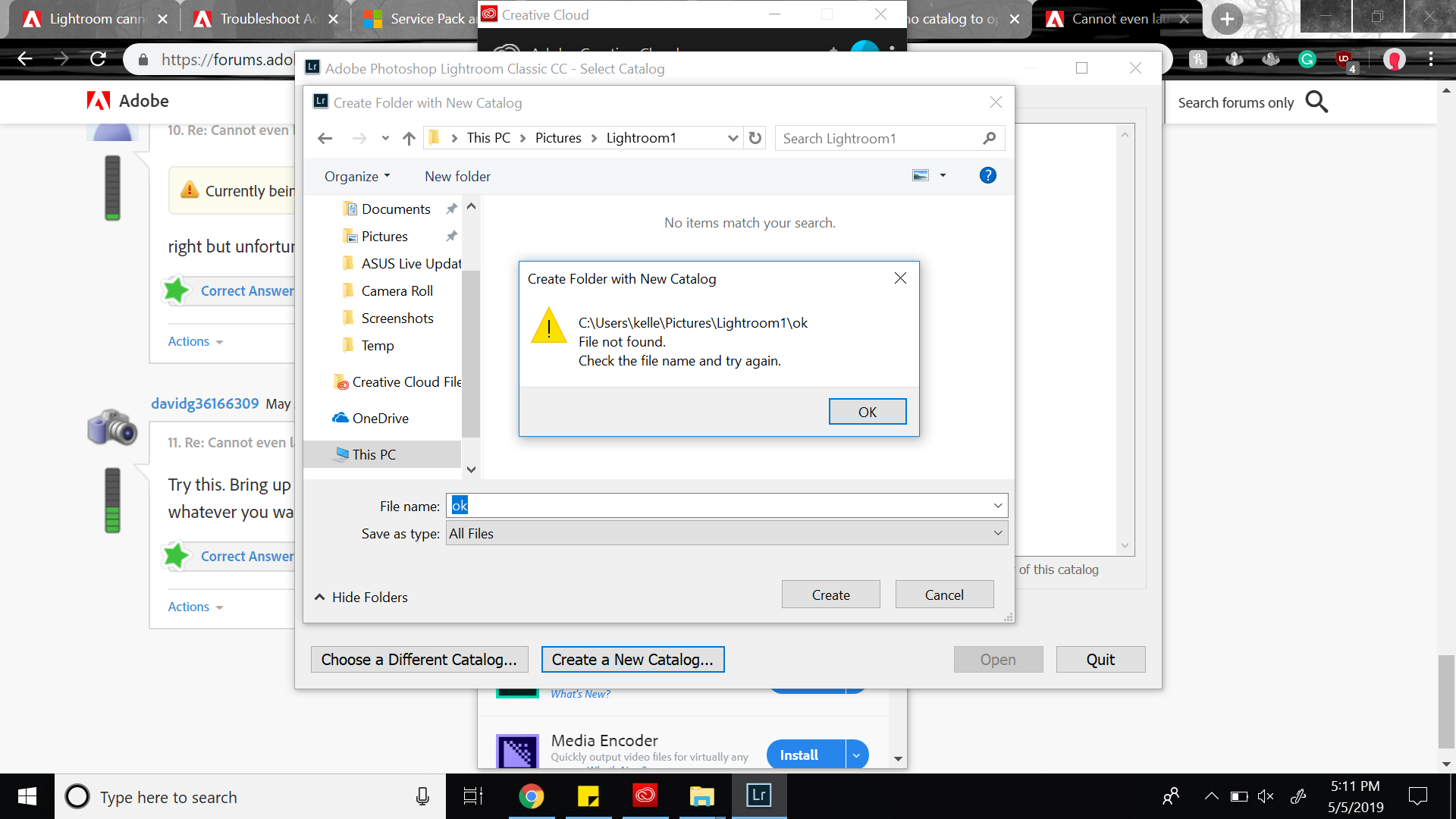Viewport: 1456px width, 819px height.
Task: Open Chrome menu three dots
Action: (x=1431, y=59)
